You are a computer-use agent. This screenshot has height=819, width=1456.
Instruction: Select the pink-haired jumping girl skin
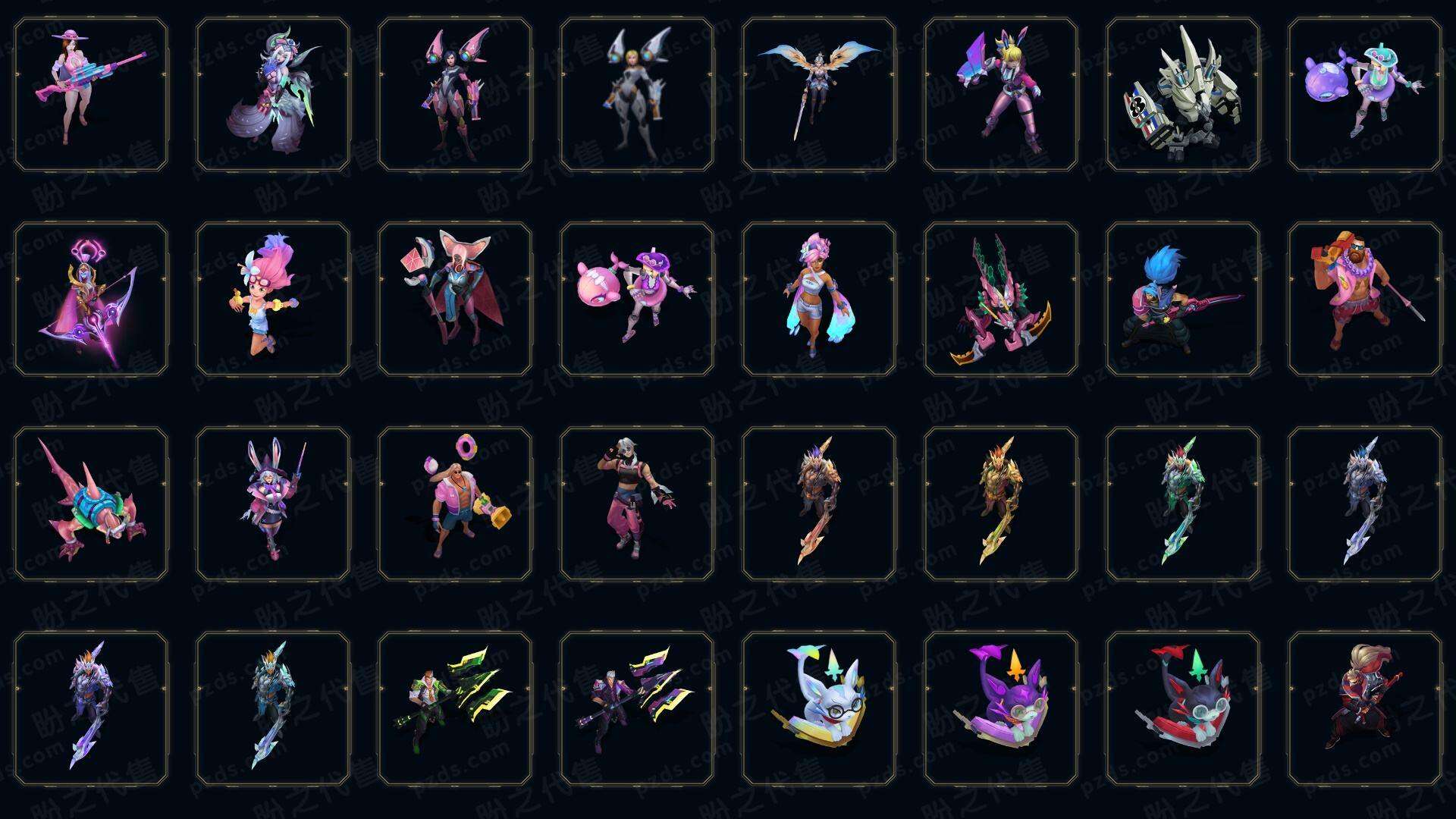(273, 299)
